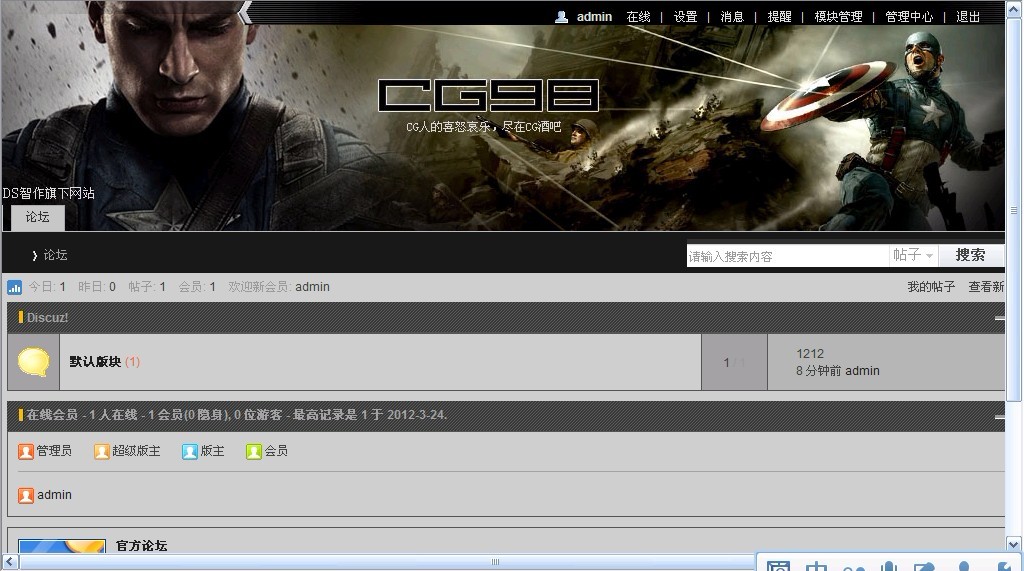Click the admin user avatar icon

coord(561,17)
